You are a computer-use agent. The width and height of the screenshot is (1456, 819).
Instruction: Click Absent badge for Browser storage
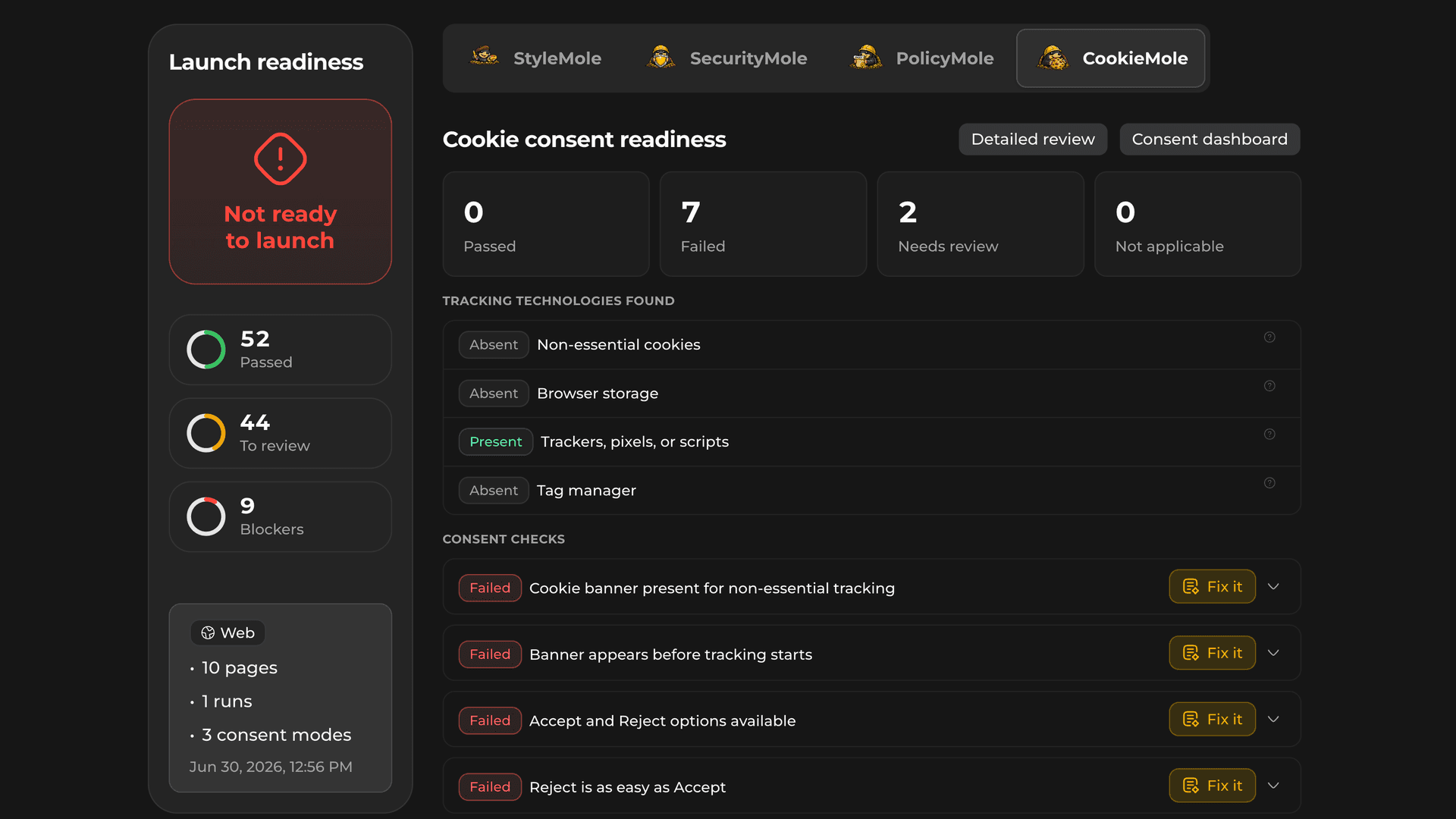(494, 394)
